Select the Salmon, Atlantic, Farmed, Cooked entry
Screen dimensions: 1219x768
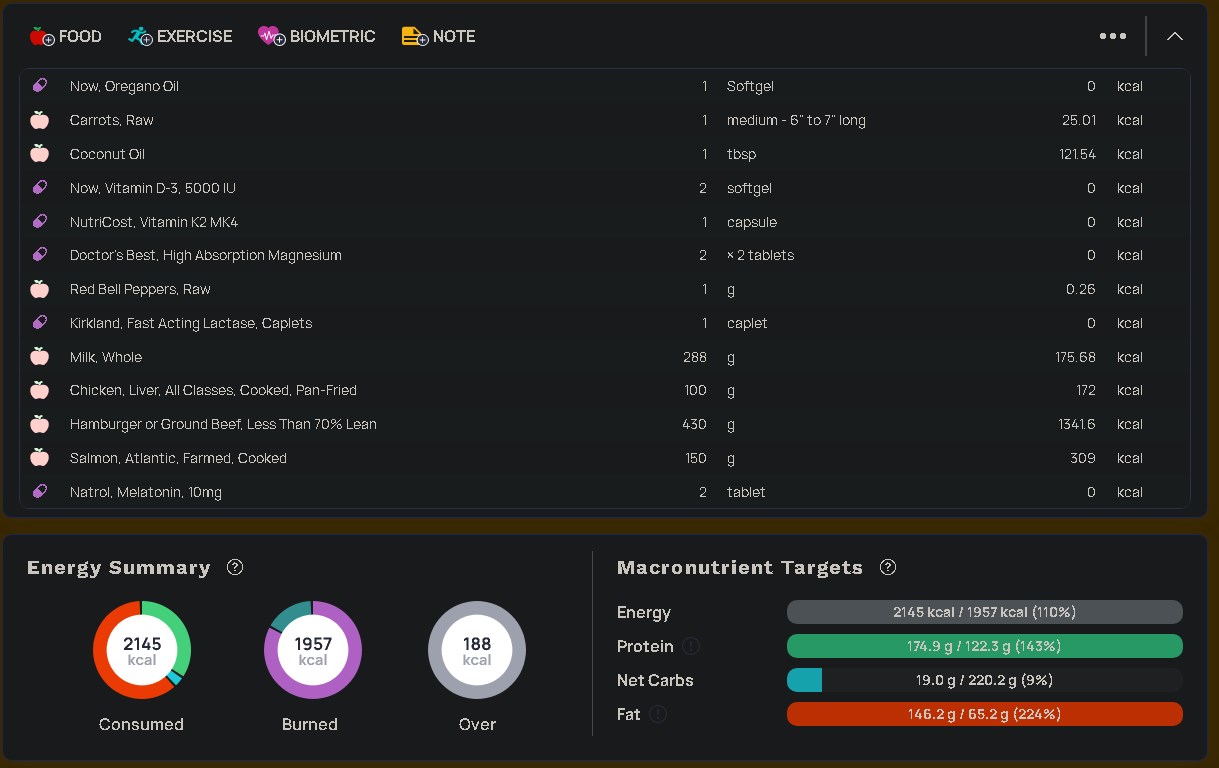point(605,458)
